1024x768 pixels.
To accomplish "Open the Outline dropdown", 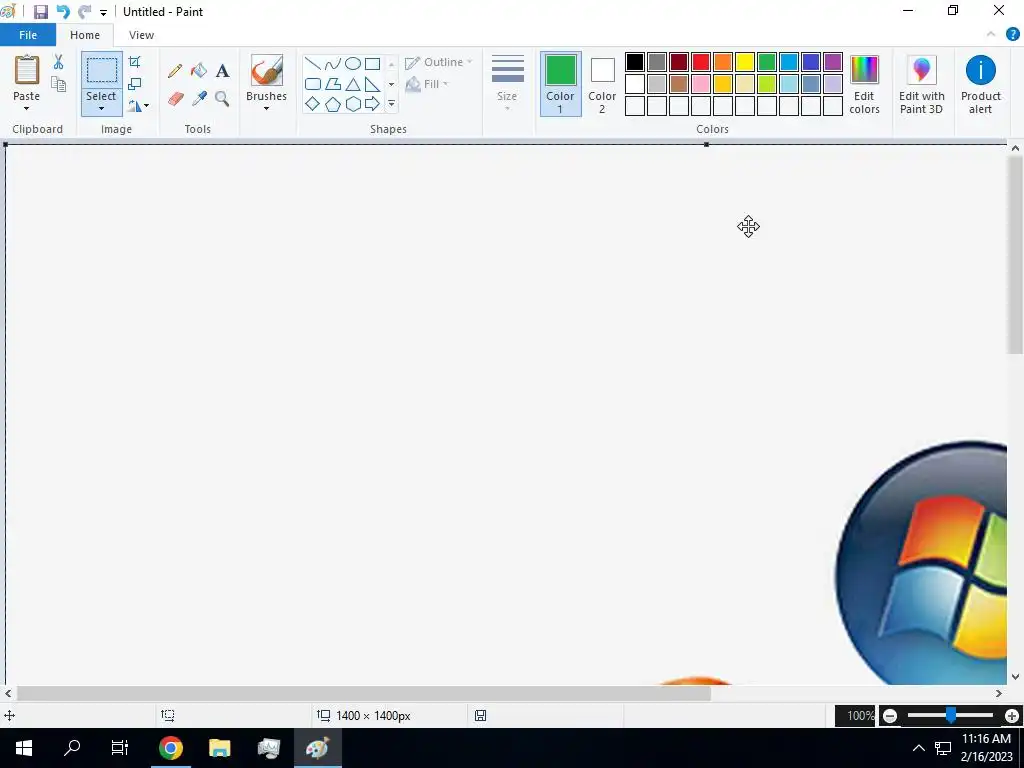I will click(x=438, y=62).
